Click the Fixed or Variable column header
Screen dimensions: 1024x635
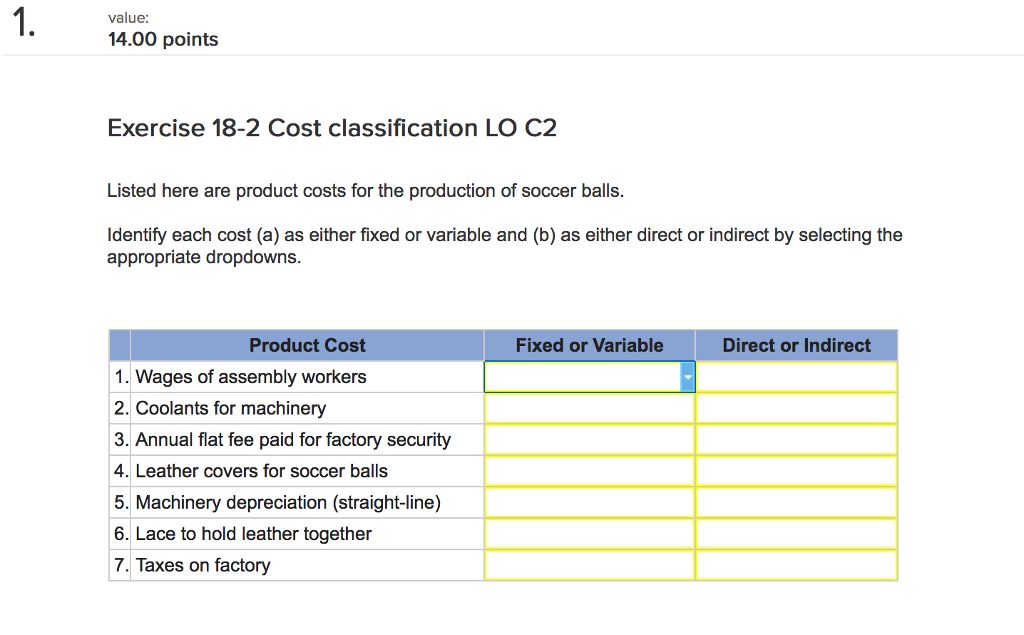[589, 345]
